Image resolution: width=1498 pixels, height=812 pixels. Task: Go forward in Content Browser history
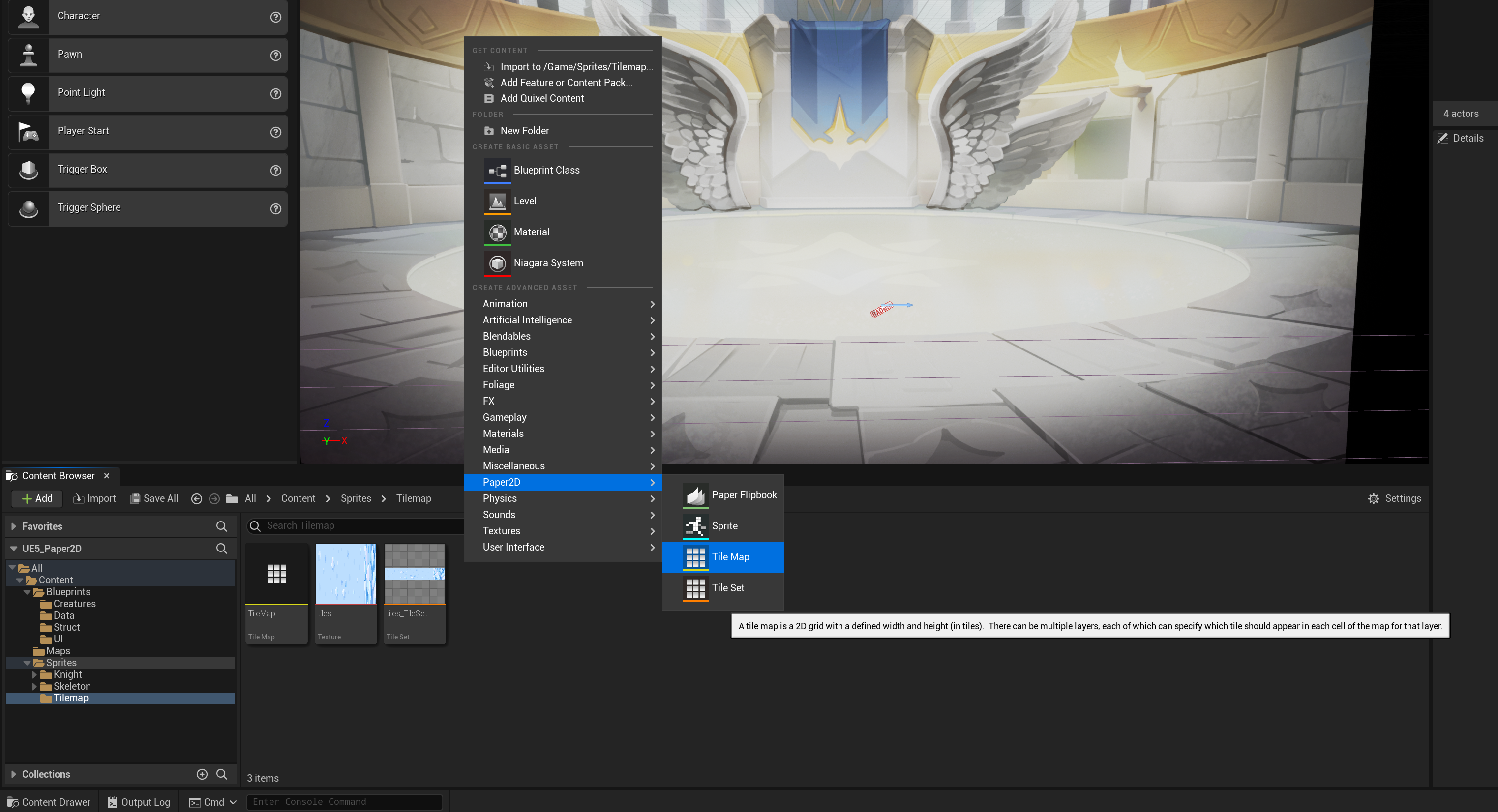(x=214, y=499)
